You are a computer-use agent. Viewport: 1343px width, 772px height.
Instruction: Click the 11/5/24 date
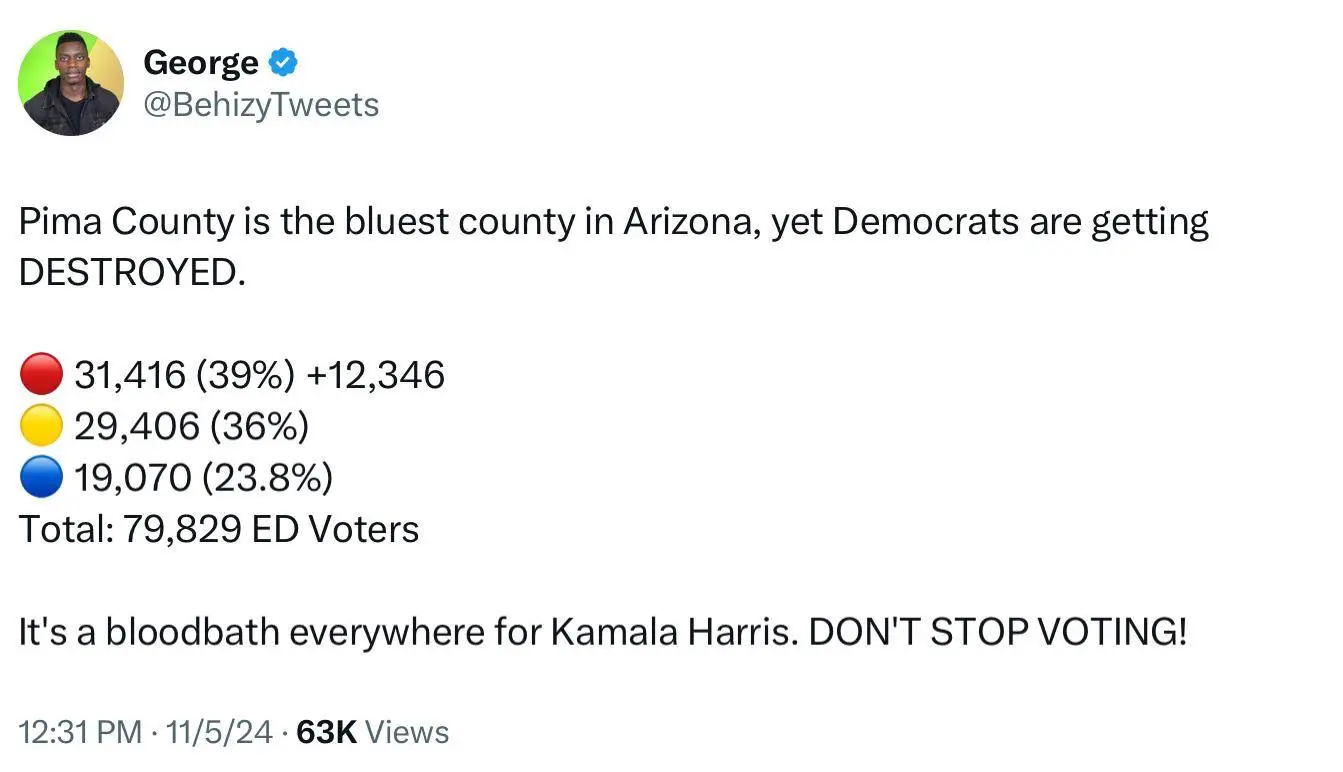tap(222, 732)
